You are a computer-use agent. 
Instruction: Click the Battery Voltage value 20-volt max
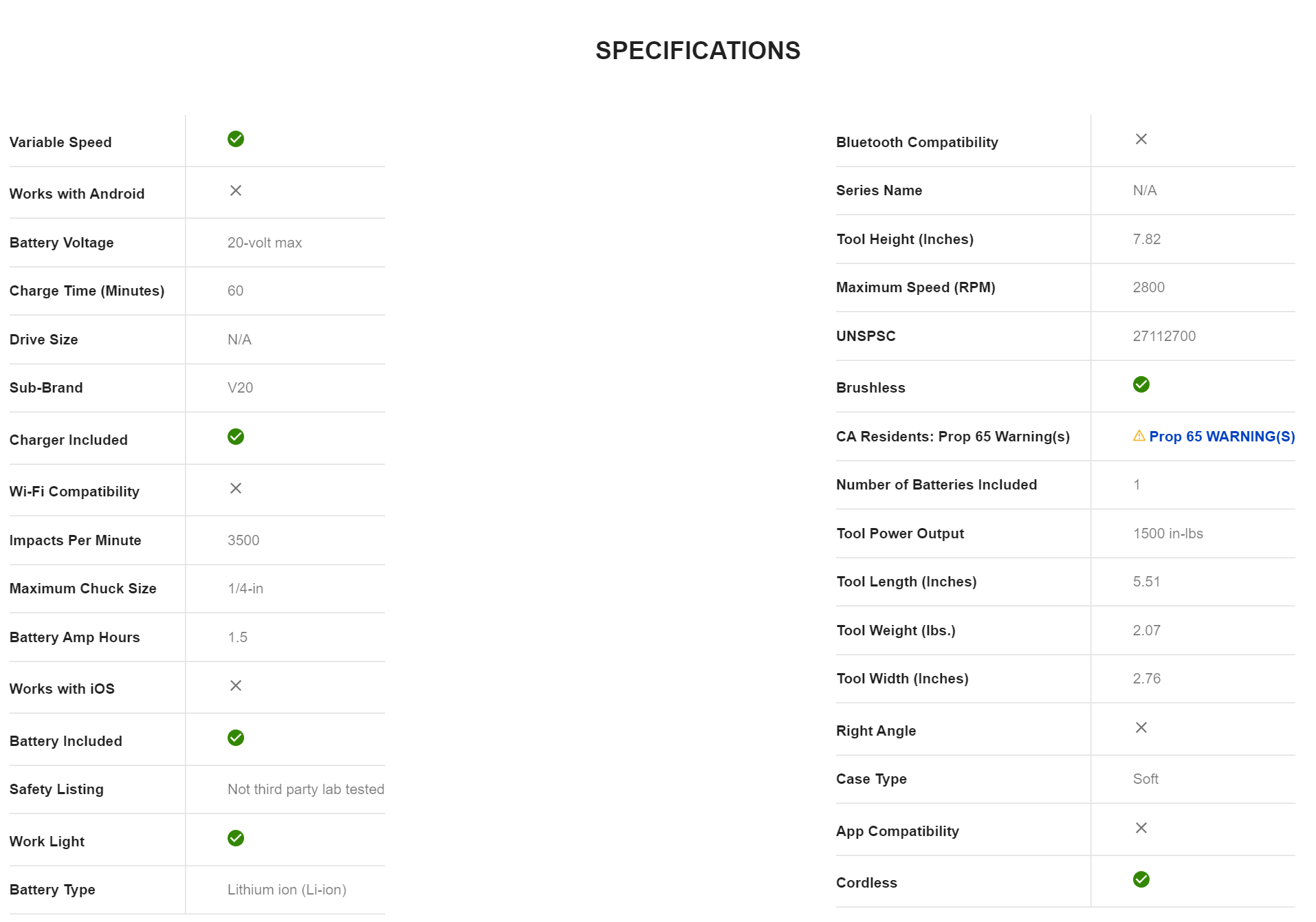click(265, 243)
